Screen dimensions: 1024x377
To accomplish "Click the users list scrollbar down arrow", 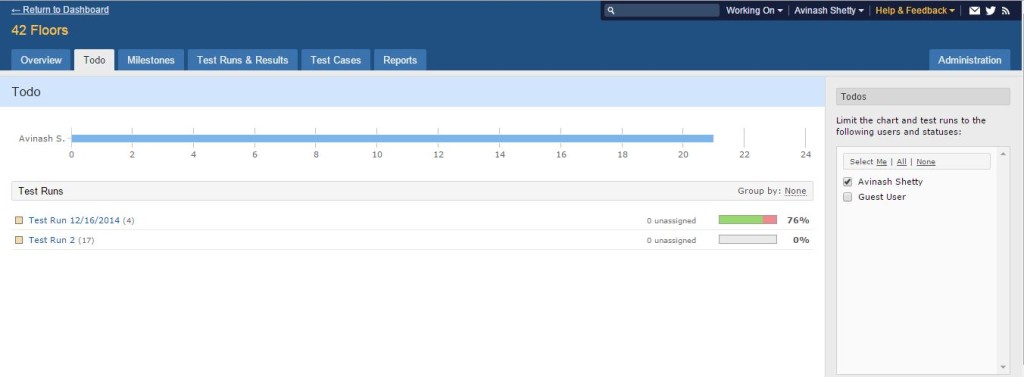I will click(x=1002, y=367).
